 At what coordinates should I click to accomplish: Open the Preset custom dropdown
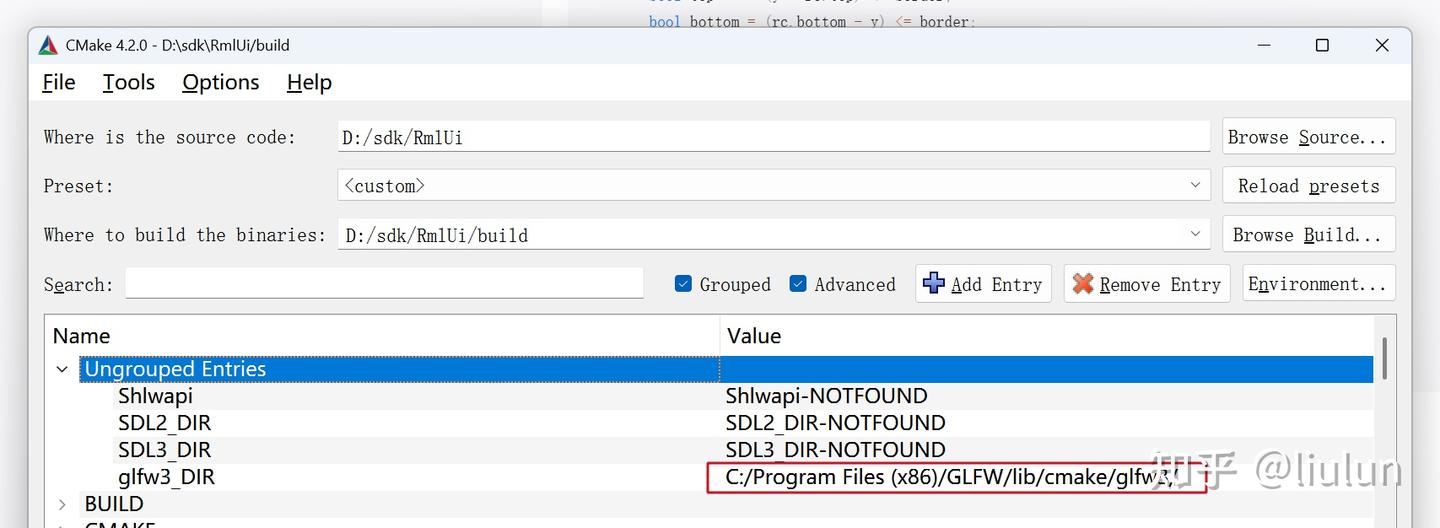[x=774, y=185]
